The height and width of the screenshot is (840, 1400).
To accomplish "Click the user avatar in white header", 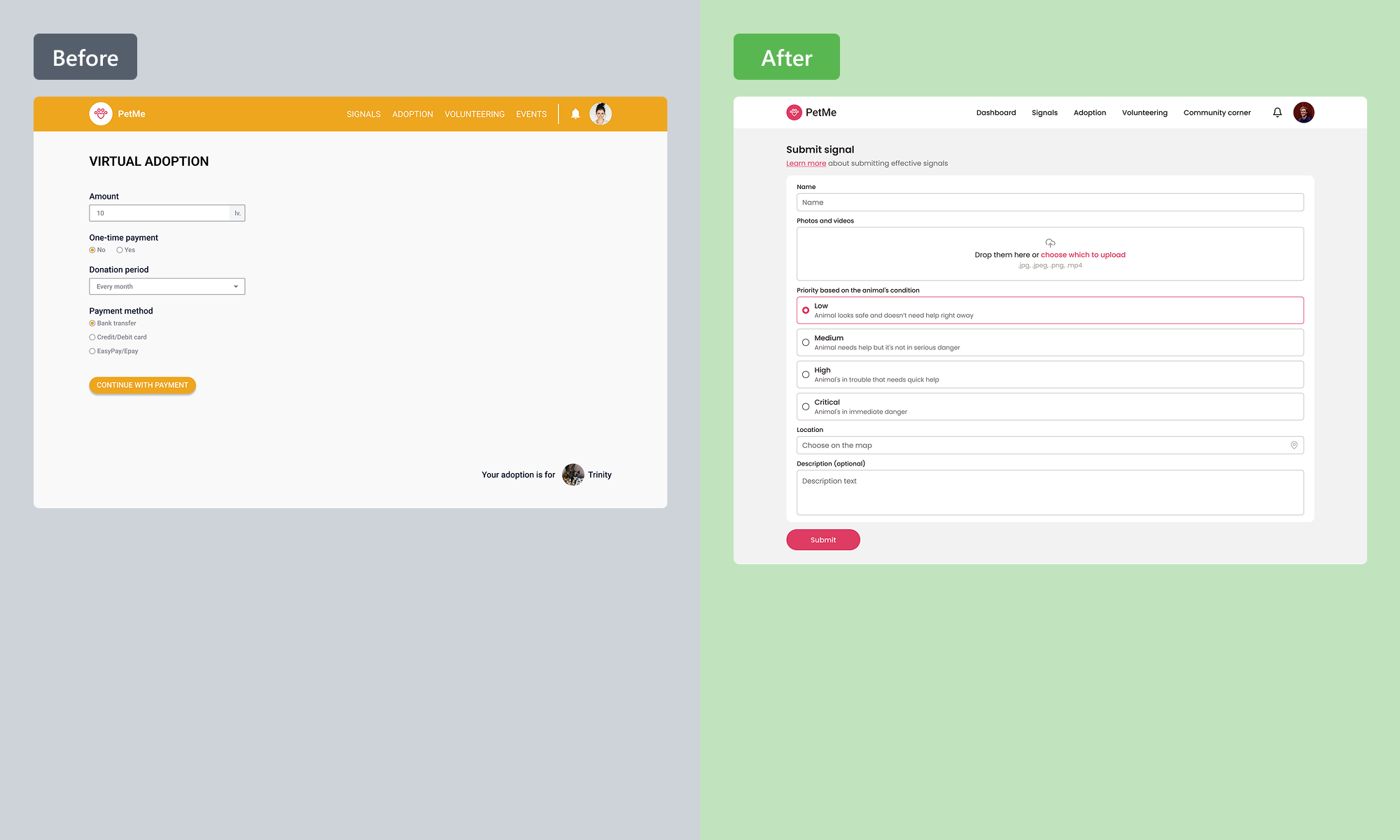I will (x=1303, y=113).
